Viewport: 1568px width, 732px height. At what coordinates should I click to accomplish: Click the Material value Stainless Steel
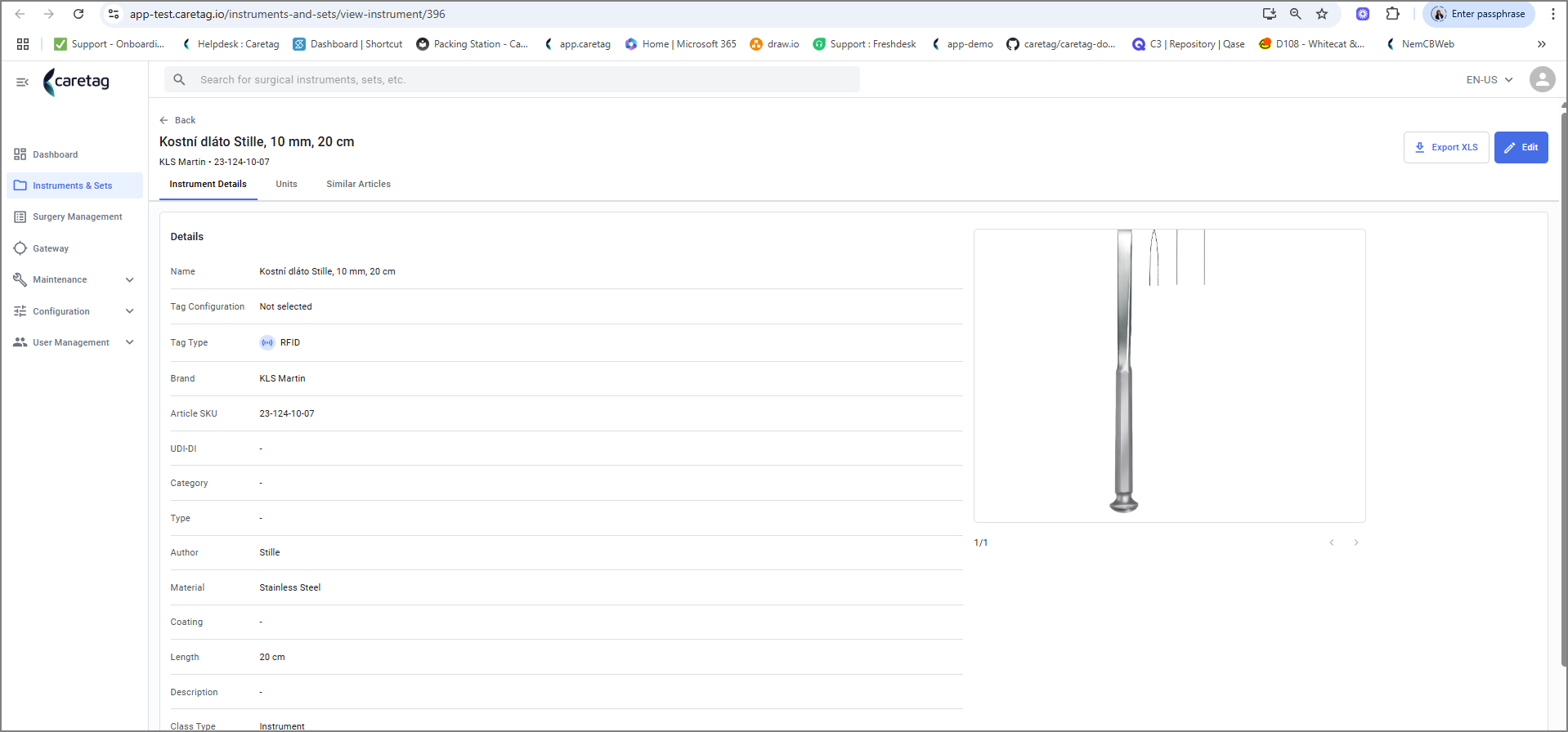click(x=290, y=587)
